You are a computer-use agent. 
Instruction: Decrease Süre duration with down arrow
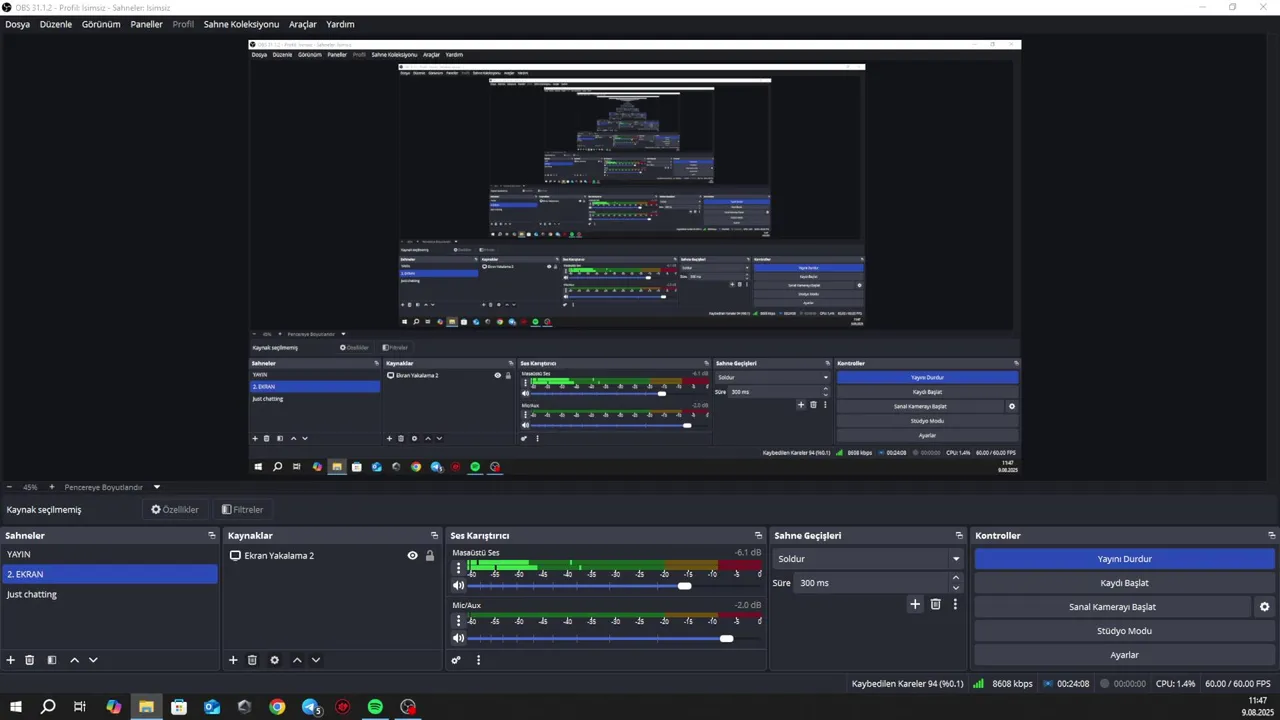click(x=956, y=588)
